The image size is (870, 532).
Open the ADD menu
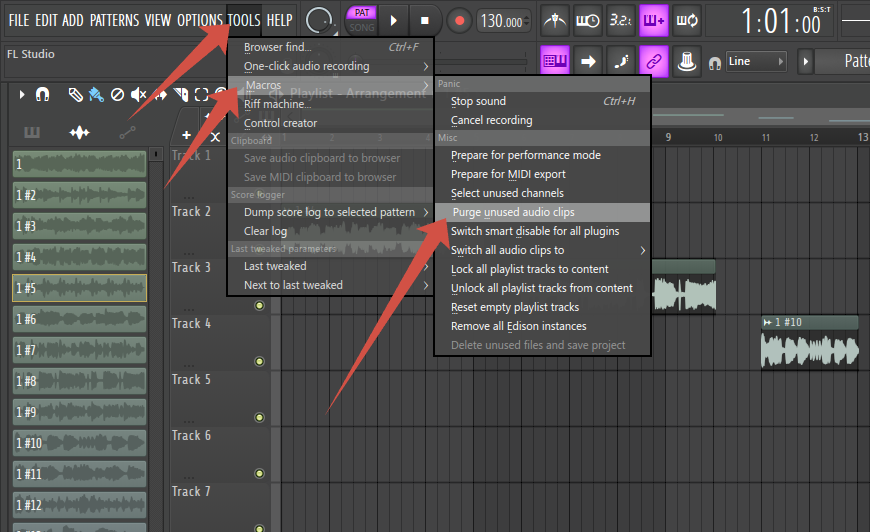73,21
